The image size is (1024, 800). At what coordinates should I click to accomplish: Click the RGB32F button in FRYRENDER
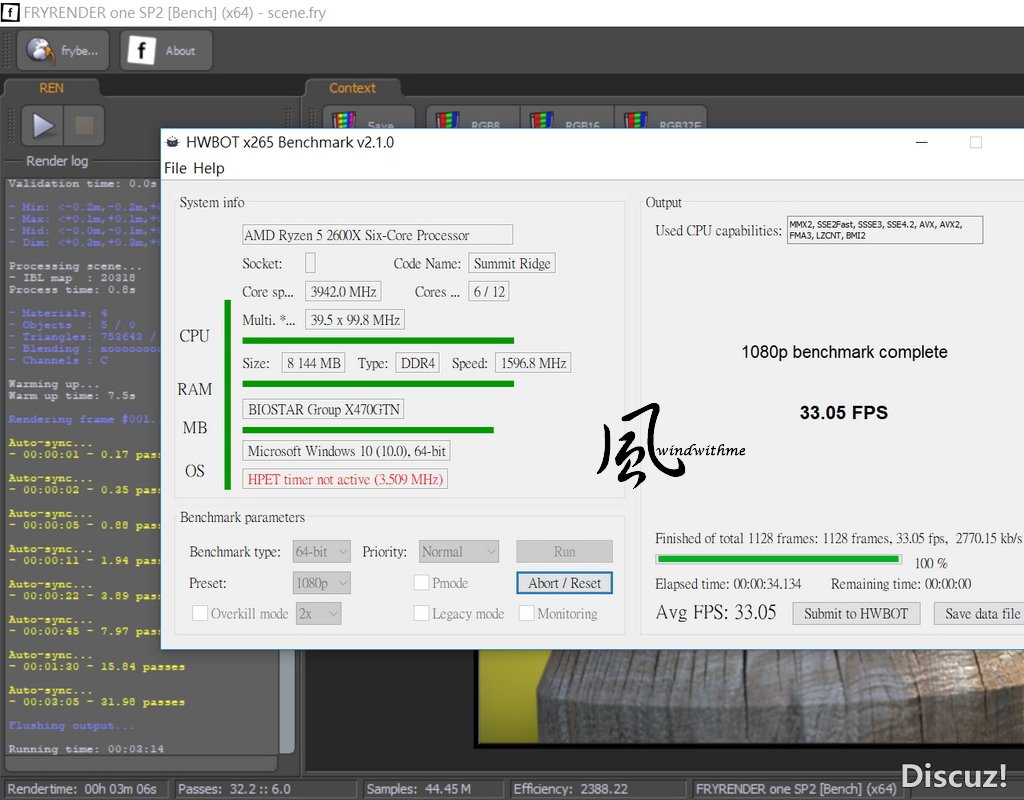(661, 118)
